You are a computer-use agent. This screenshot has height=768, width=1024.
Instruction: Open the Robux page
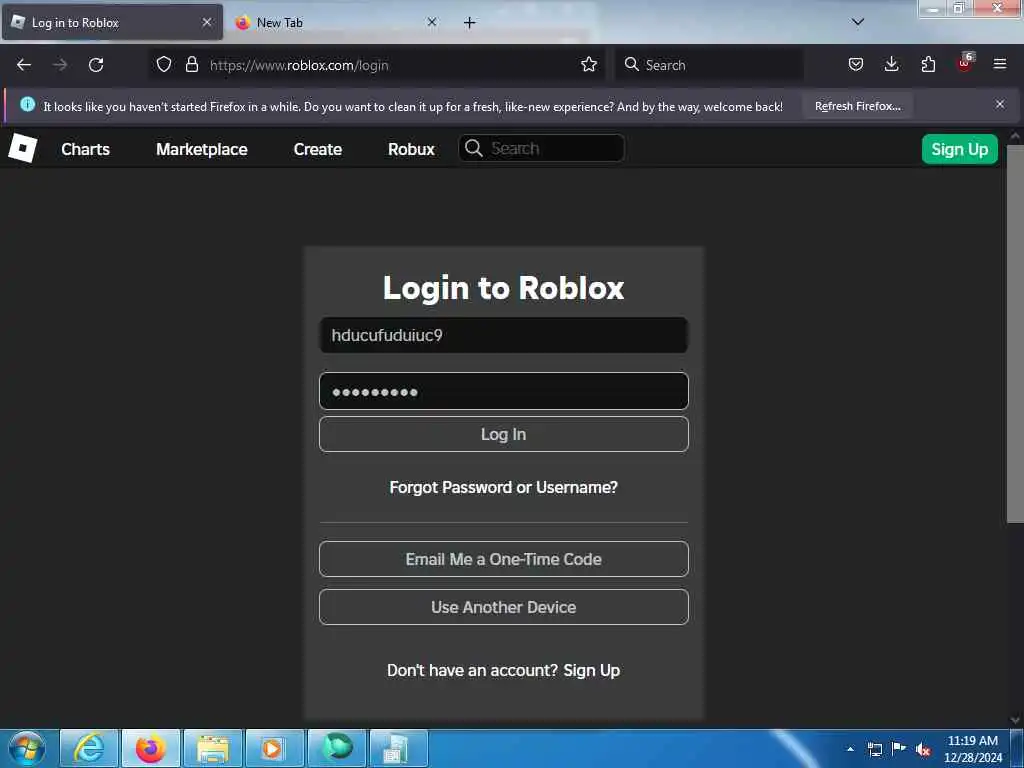pos(411,149)
